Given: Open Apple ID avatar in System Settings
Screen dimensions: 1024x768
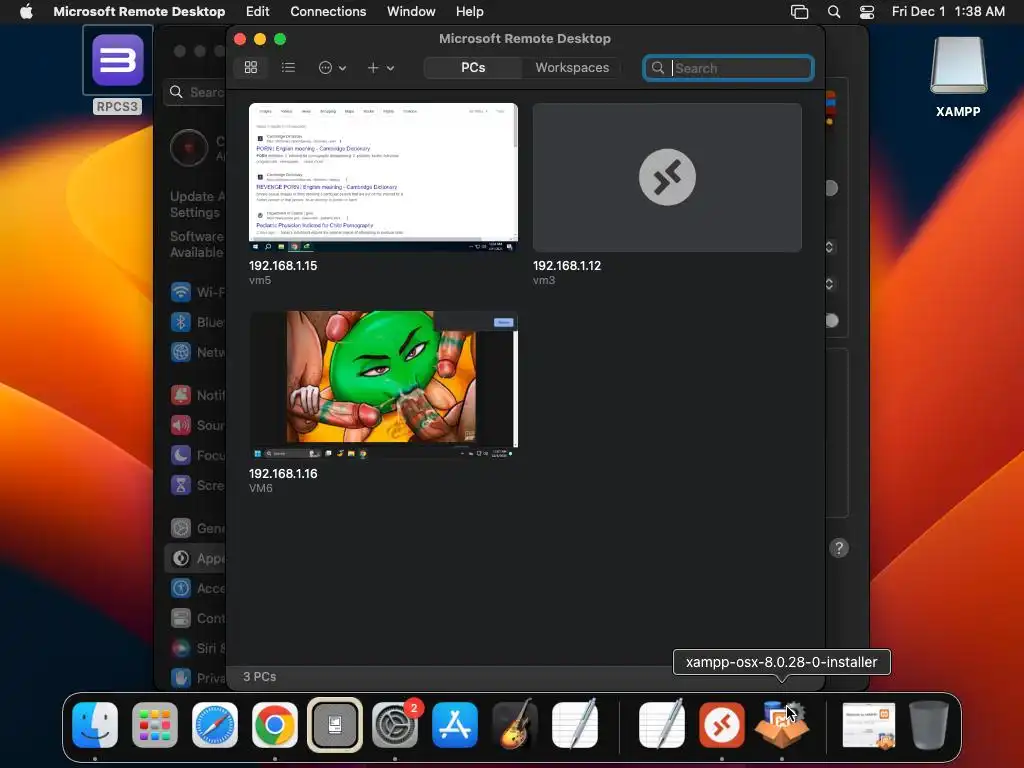Looking at the screenshot, I should tap(189, 148).
